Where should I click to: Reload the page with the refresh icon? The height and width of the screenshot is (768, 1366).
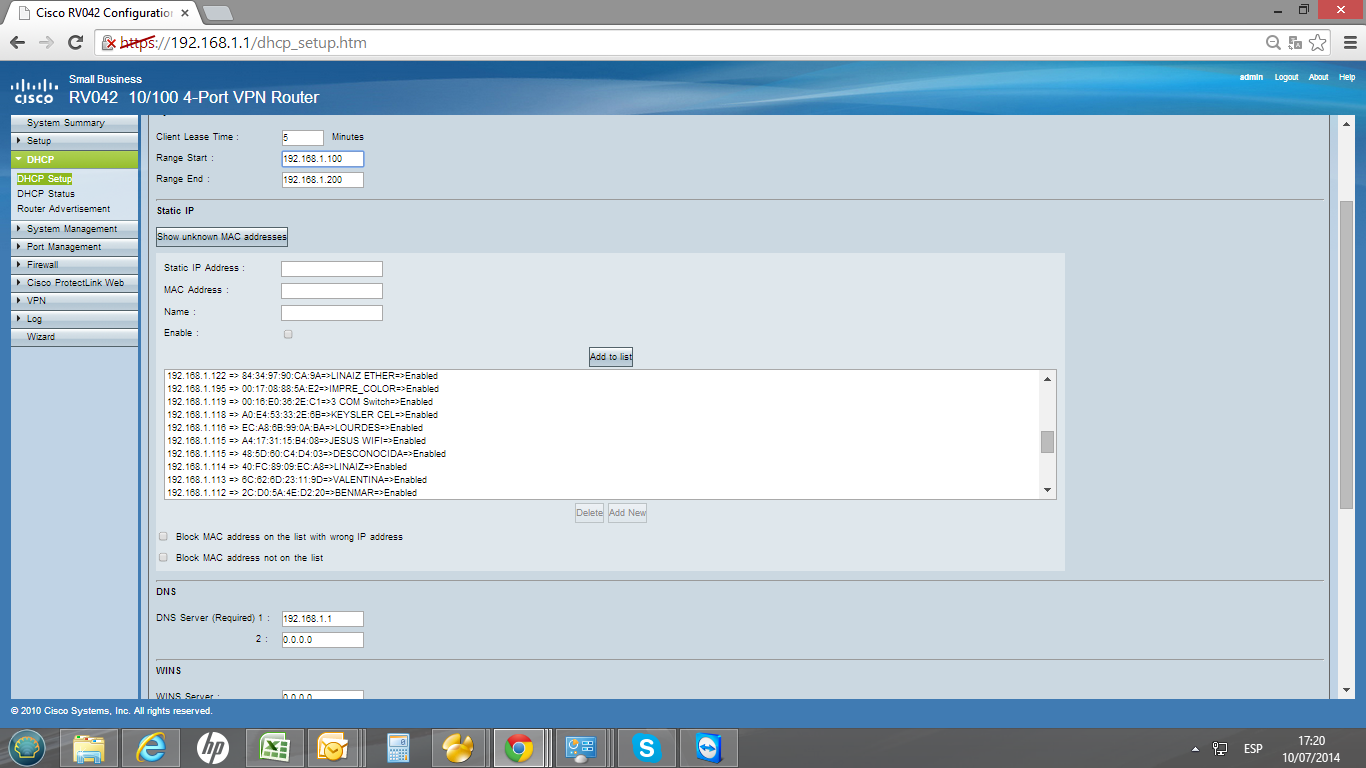click(x=75, y=43)
